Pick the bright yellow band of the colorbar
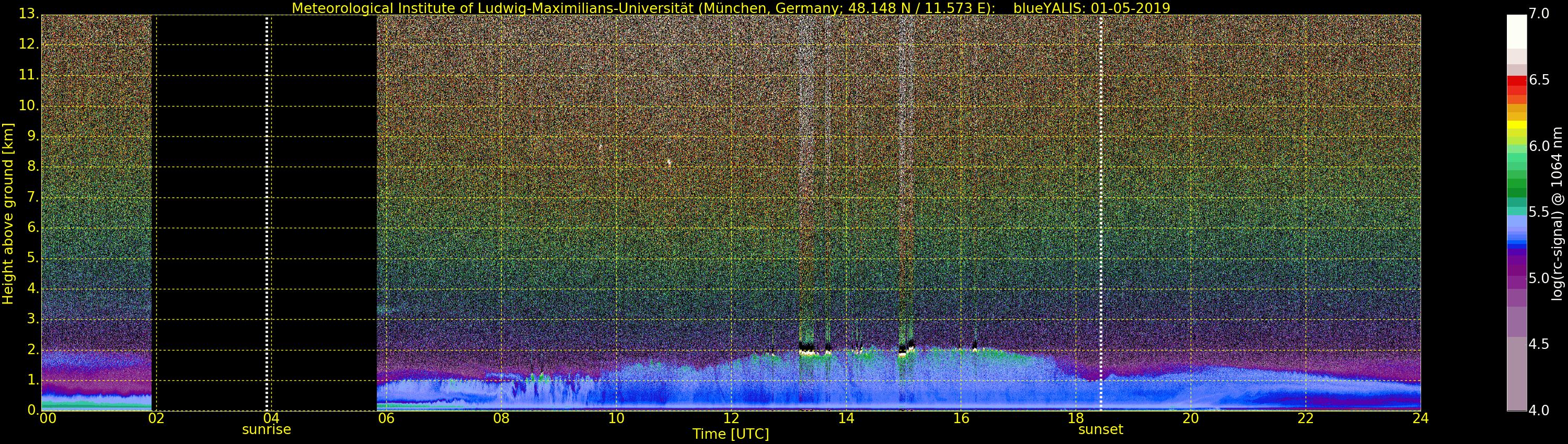Viewport: 1568px width, 444px height. click(x=1517, y=125)
